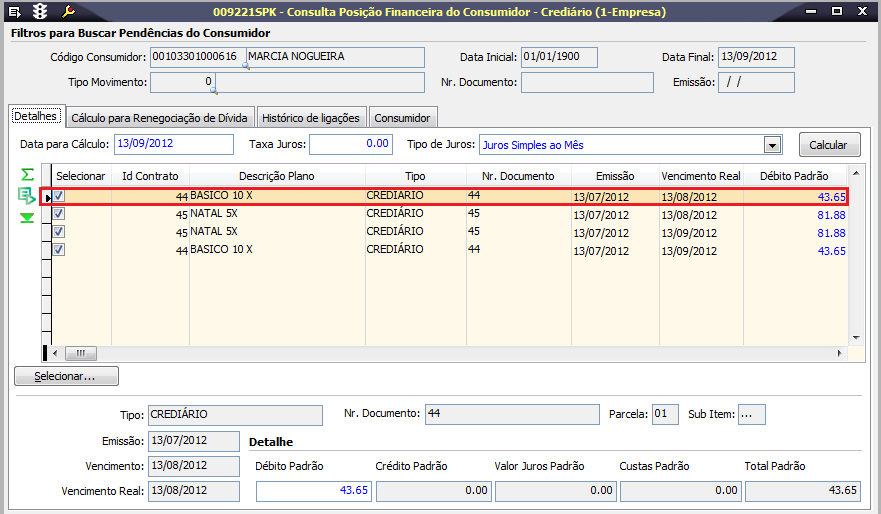Open Juros Simples ao Mês combo box
Screen dimensions: 881x514
630,145
